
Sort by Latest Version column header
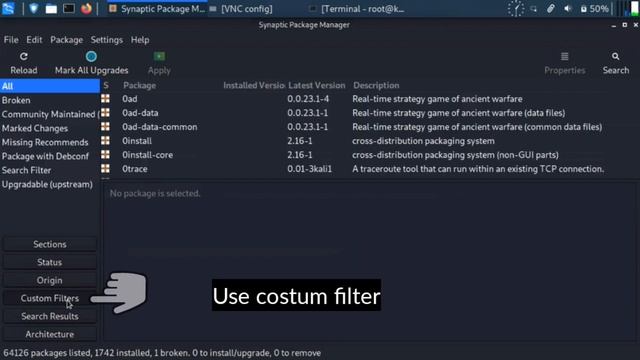coord(317,85)
